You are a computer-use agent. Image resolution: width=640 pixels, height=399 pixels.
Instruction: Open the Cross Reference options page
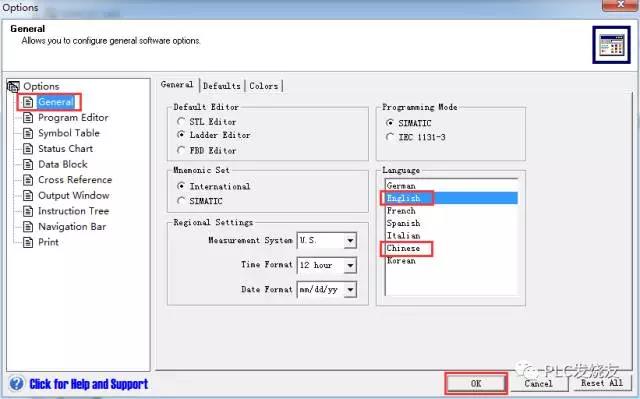tap(75, 180)
